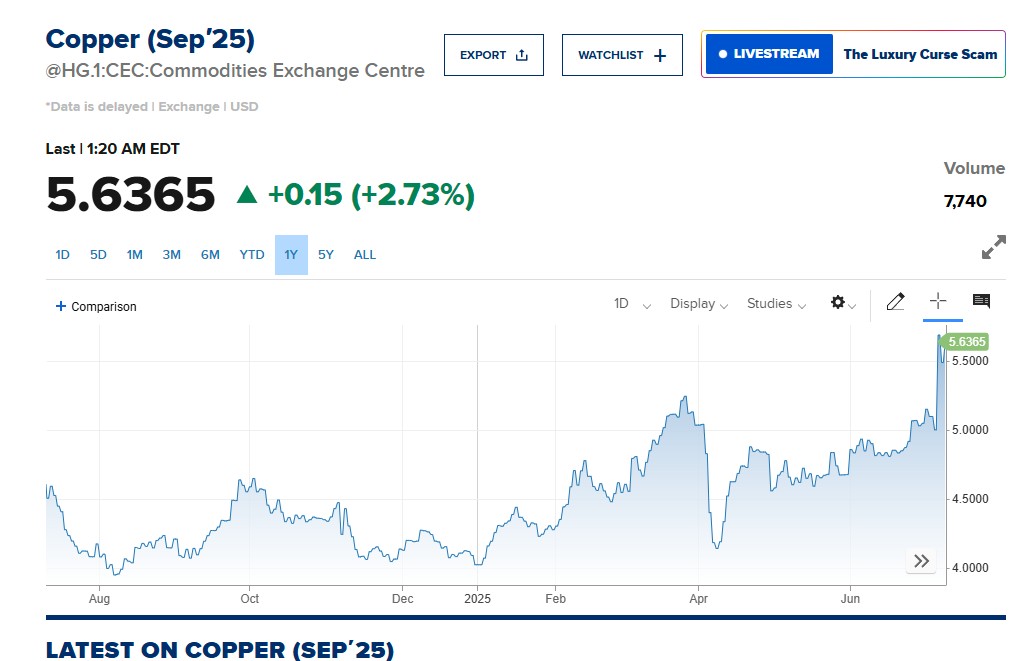Click the 5.6365 price label on chart axis
This screenshot has width=1024, height=661.
(x=966, y=342)
